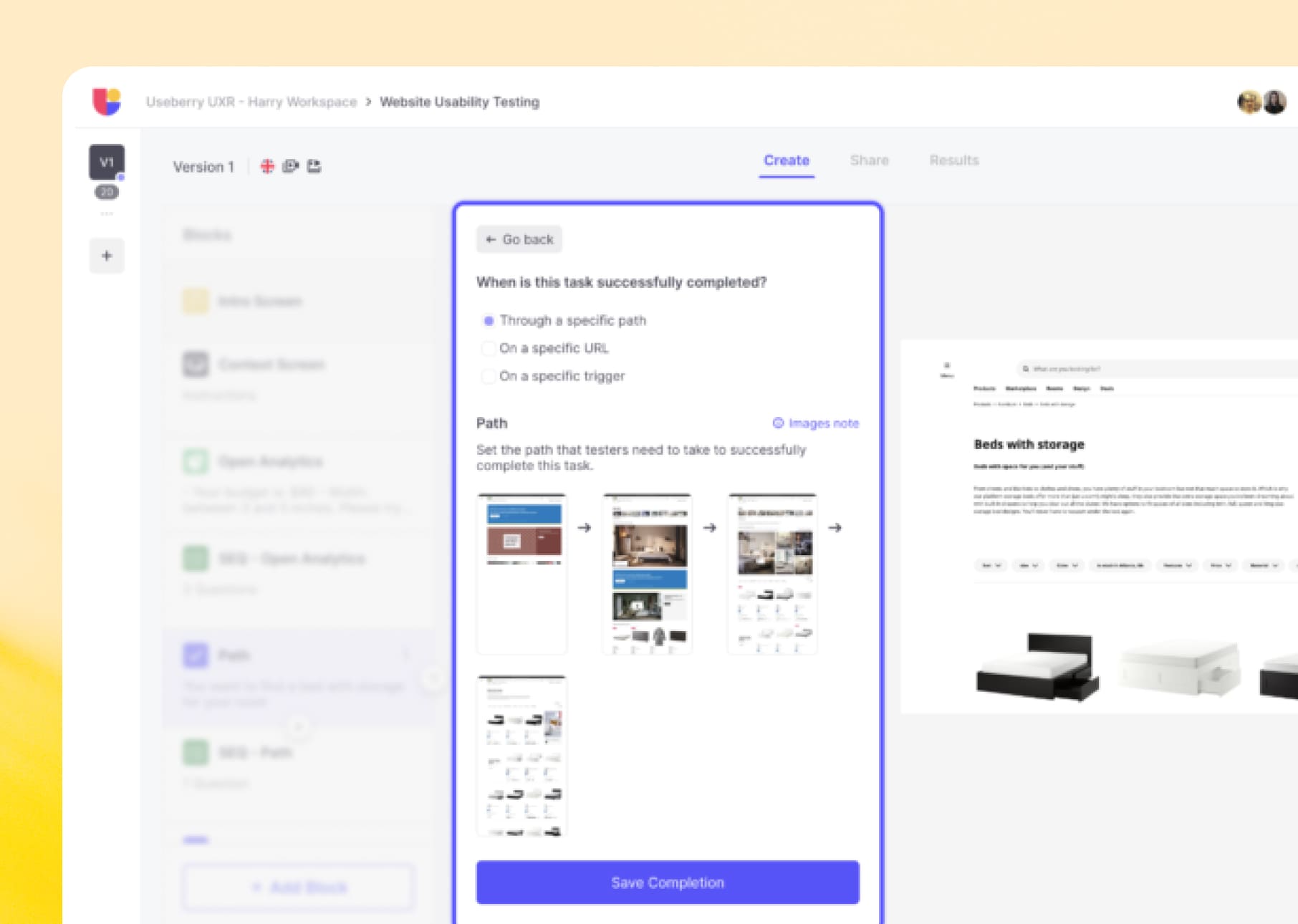Open the second dark-haired user avatar
This screenshot has width=1298, height=924.
pos(1274,102)
